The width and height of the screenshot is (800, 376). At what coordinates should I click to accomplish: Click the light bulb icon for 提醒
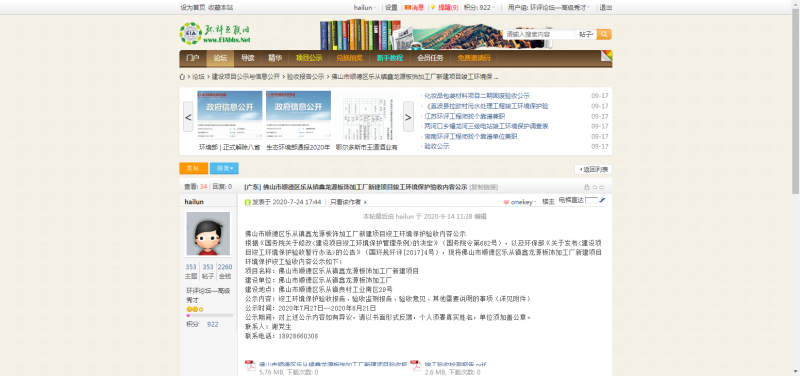(433, 7)
